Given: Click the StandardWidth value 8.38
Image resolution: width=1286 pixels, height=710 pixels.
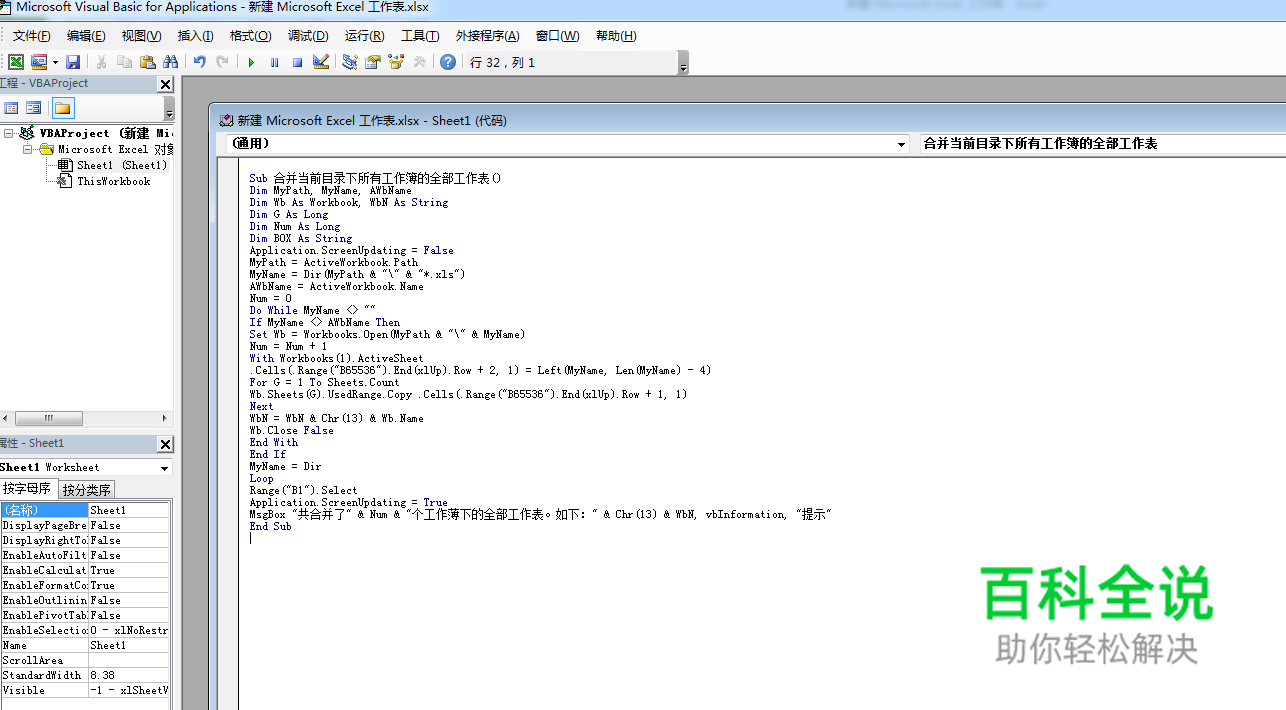Looking at the screenshot, I should click(130, 675).
